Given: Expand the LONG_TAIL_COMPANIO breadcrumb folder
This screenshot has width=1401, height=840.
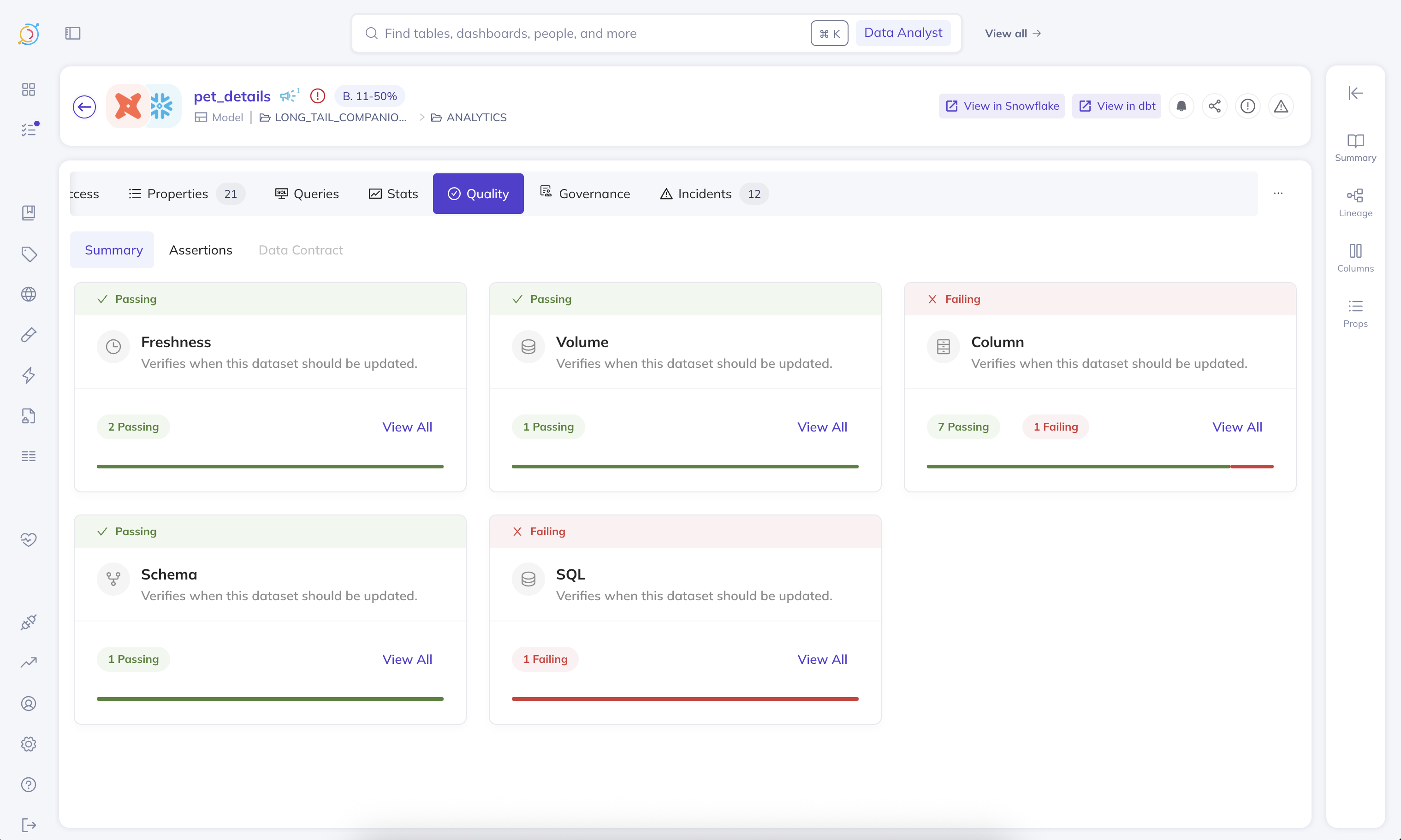Looking at the screenshot, I should 333,118.
